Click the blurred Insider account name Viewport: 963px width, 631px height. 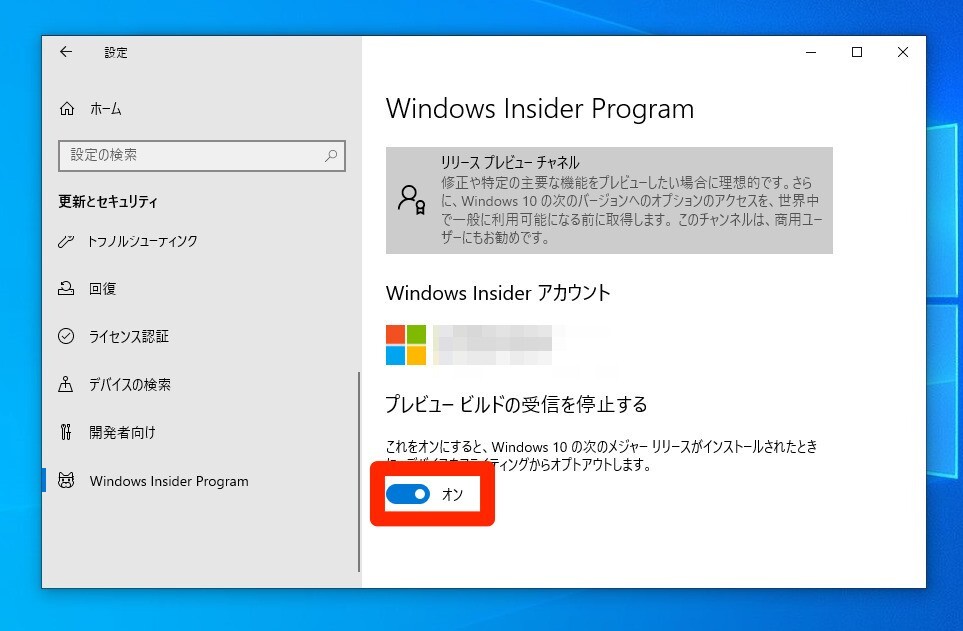493,345
